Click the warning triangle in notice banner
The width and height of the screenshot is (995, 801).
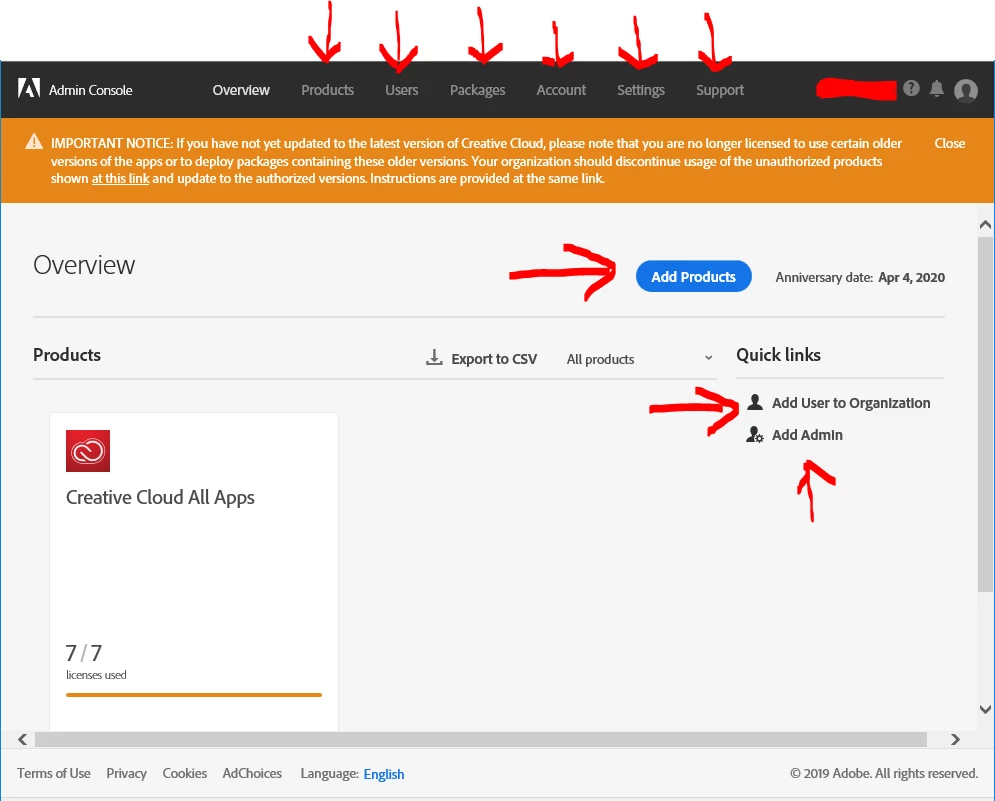pos(34,142)
